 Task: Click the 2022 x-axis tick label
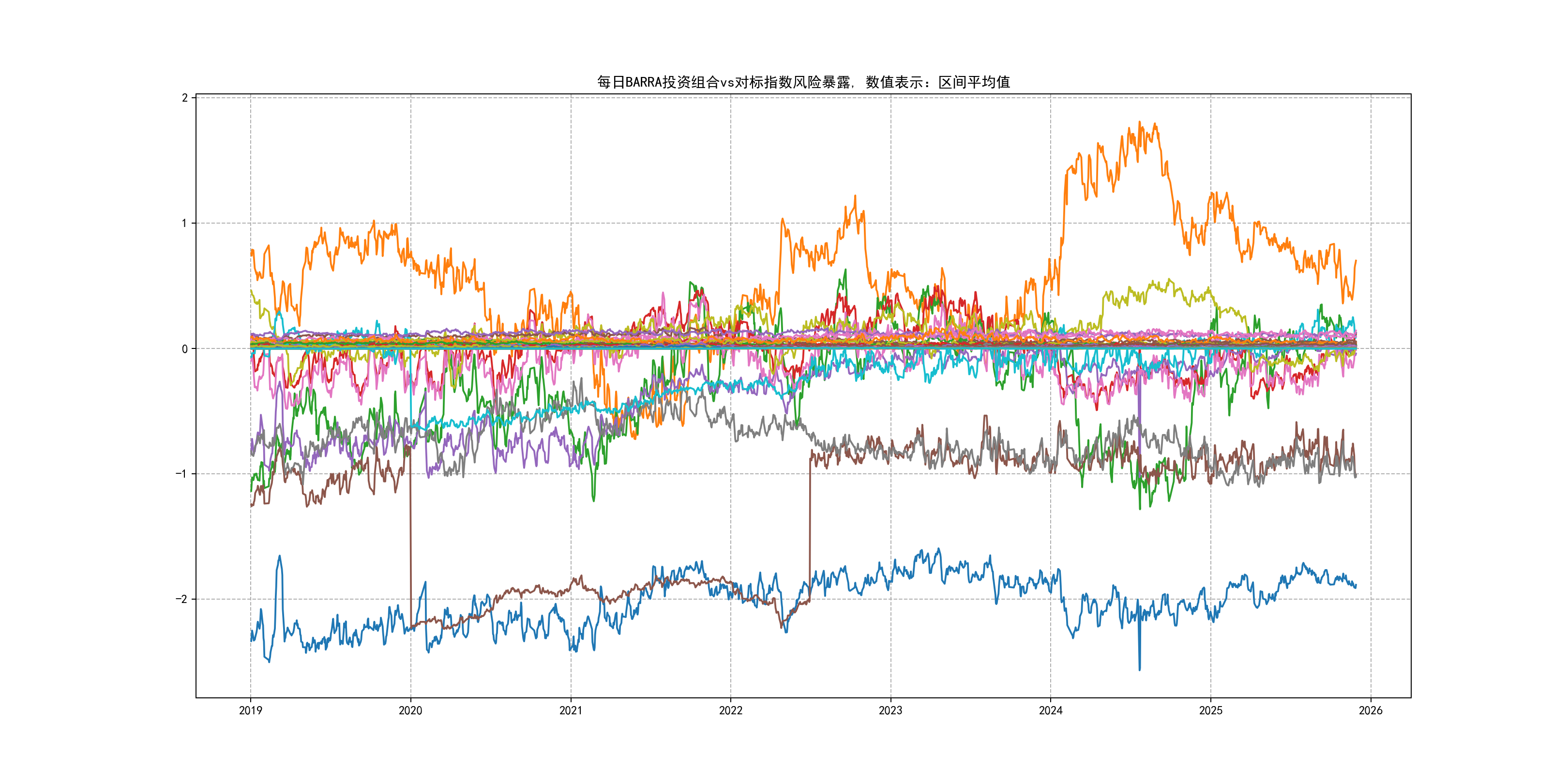[730, 710]
